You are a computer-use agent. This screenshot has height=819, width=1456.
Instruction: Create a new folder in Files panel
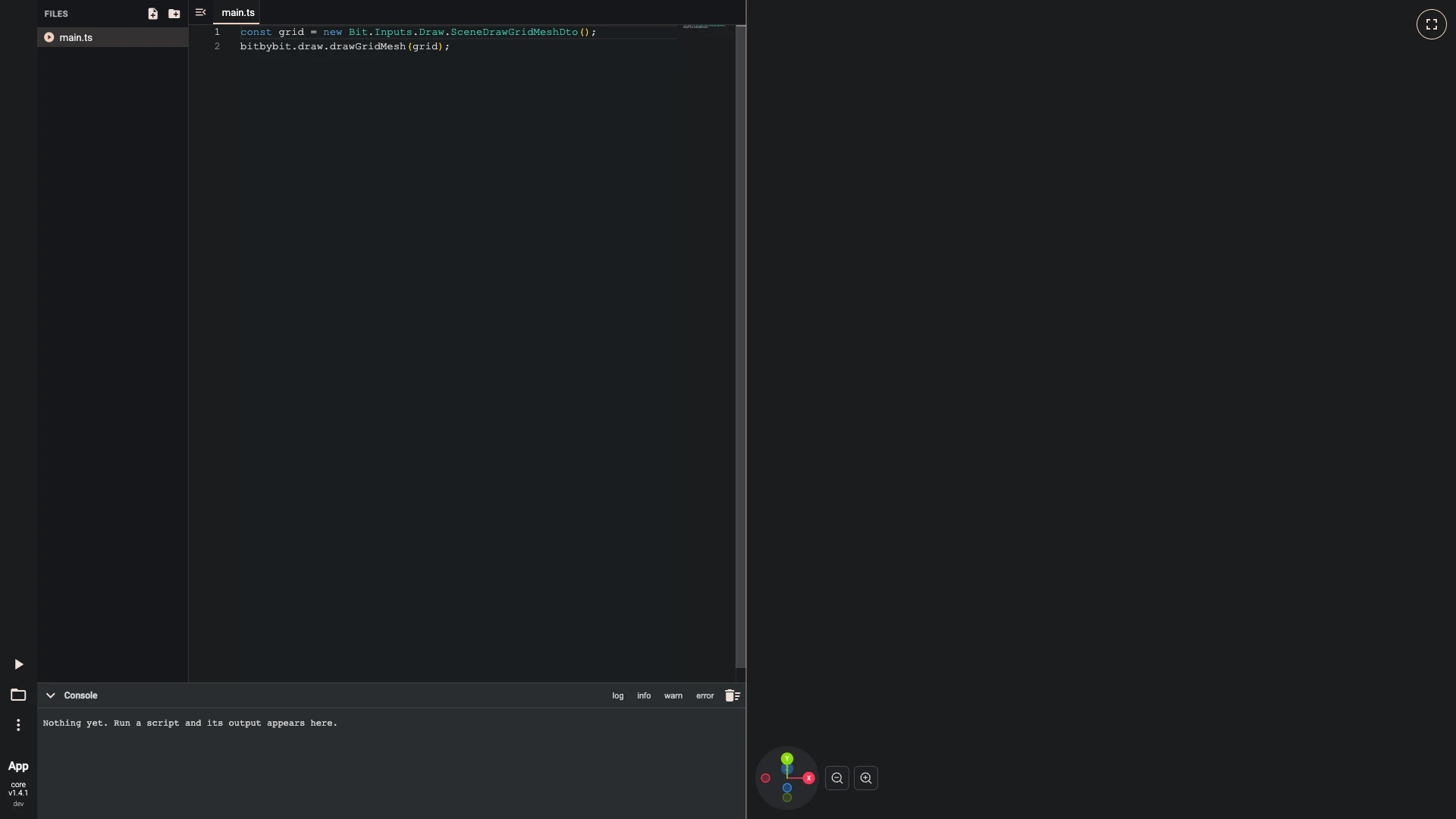click(x=174, y=14)
